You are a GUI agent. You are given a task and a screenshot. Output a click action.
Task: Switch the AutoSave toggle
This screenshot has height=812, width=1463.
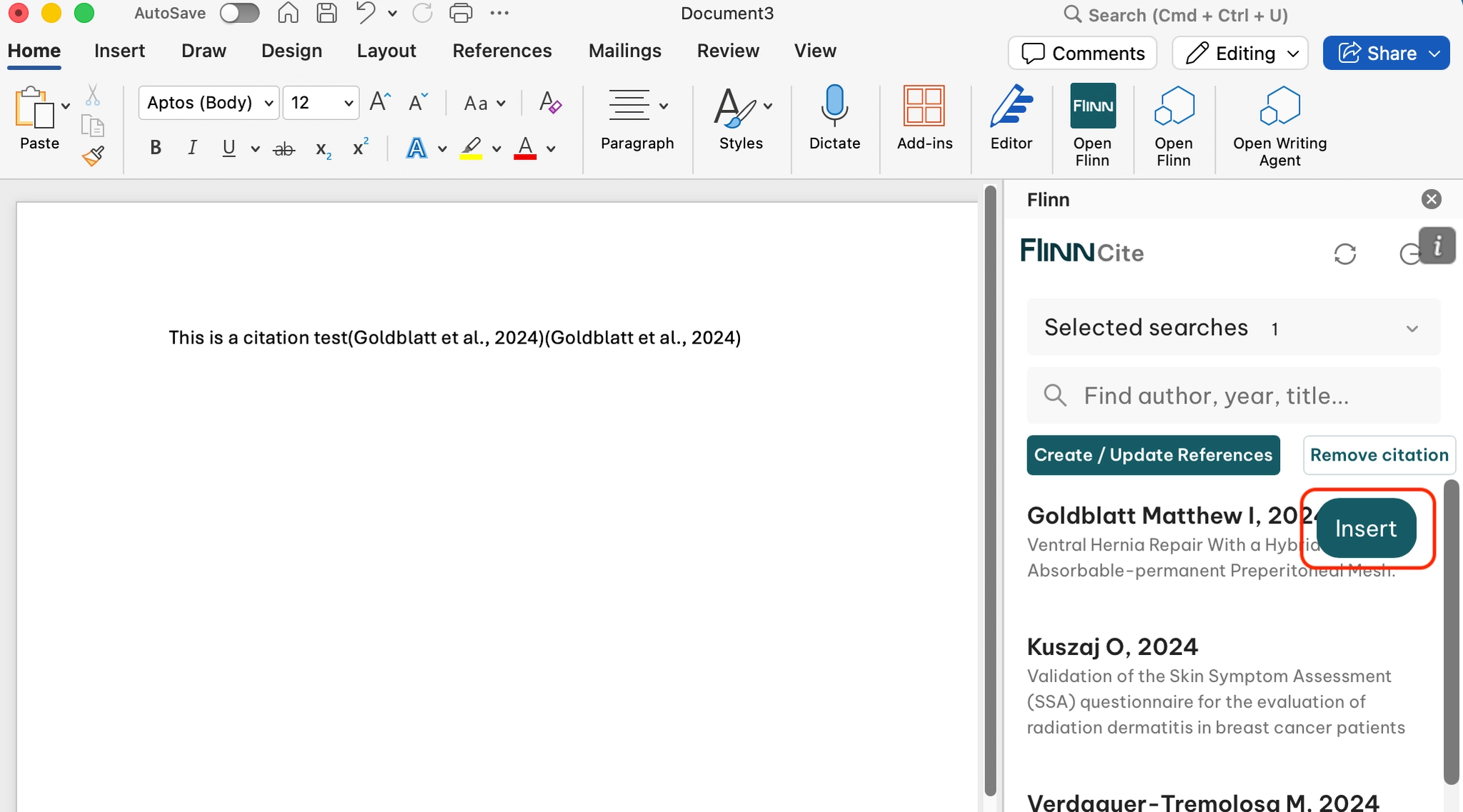[239, 13]
